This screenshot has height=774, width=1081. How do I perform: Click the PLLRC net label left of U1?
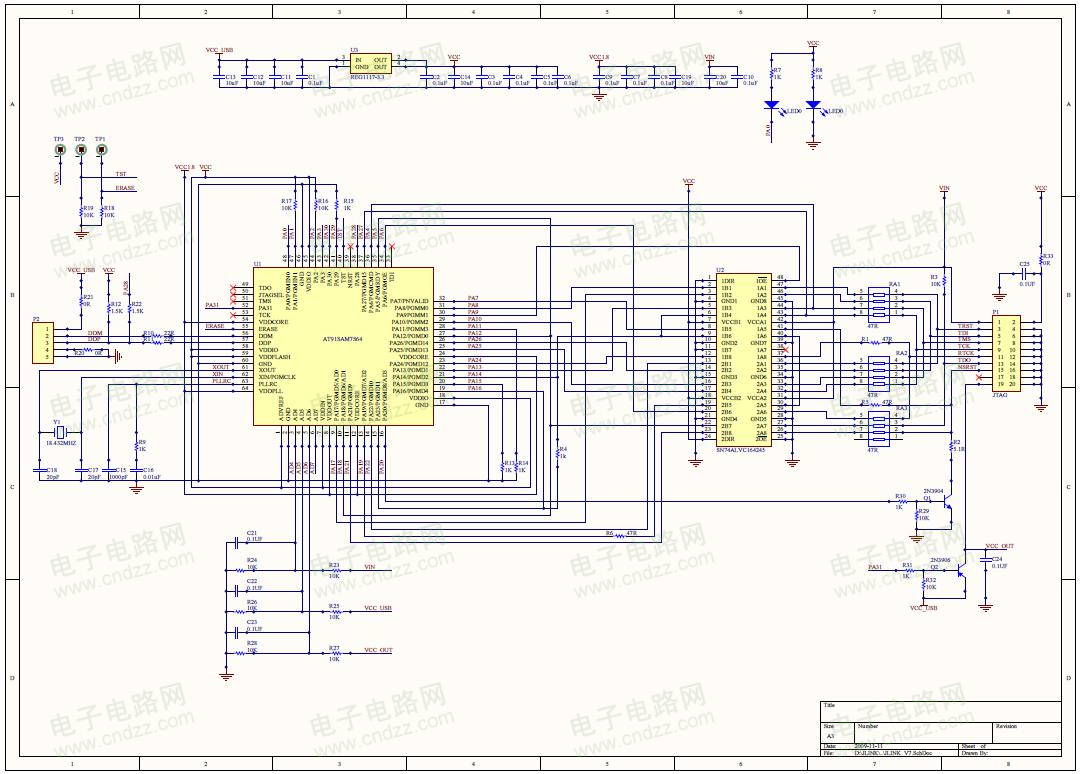[x=221, y=381]
